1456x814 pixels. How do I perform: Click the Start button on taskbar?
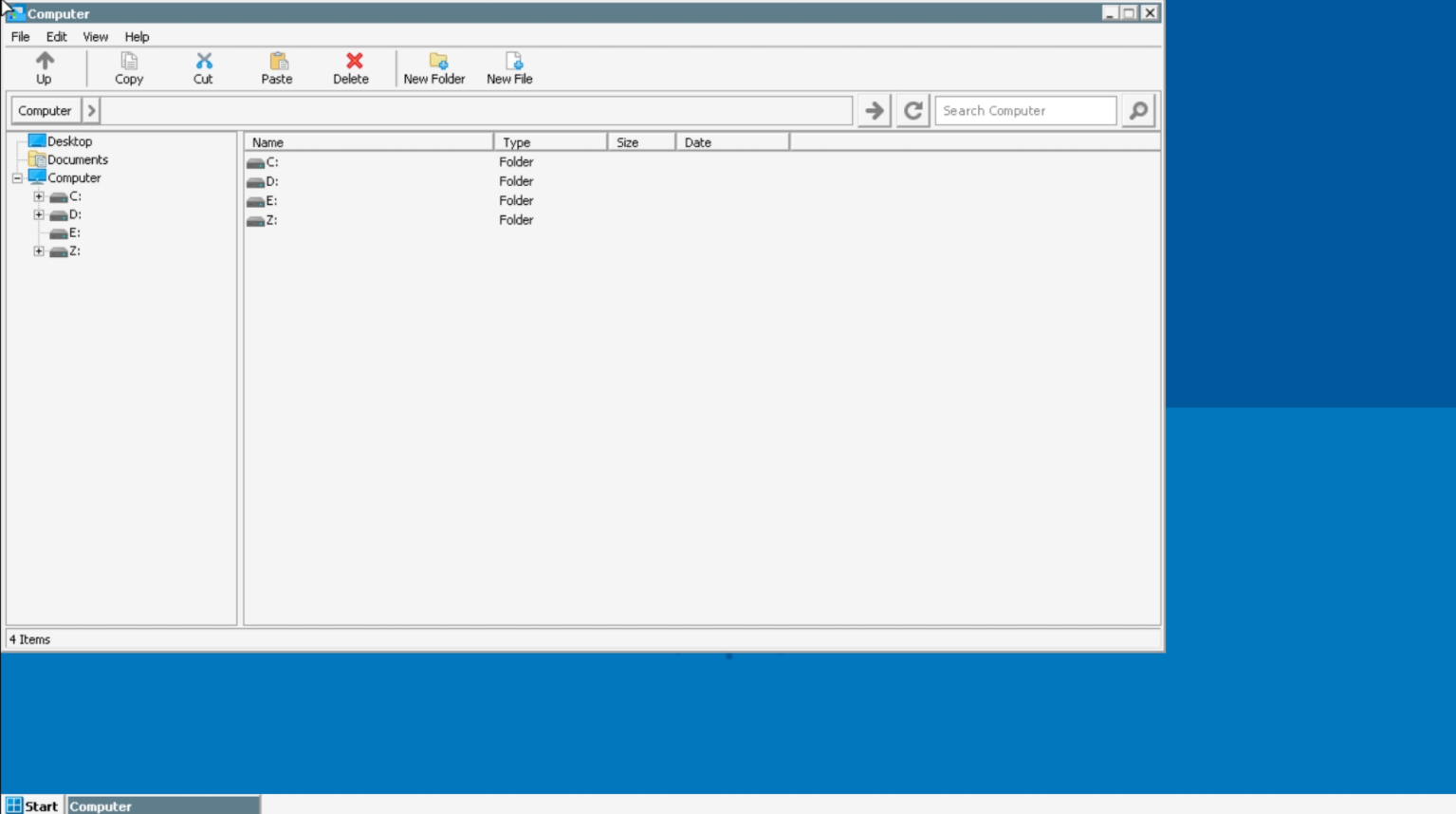pyautogui.click(x=32, y=805)
